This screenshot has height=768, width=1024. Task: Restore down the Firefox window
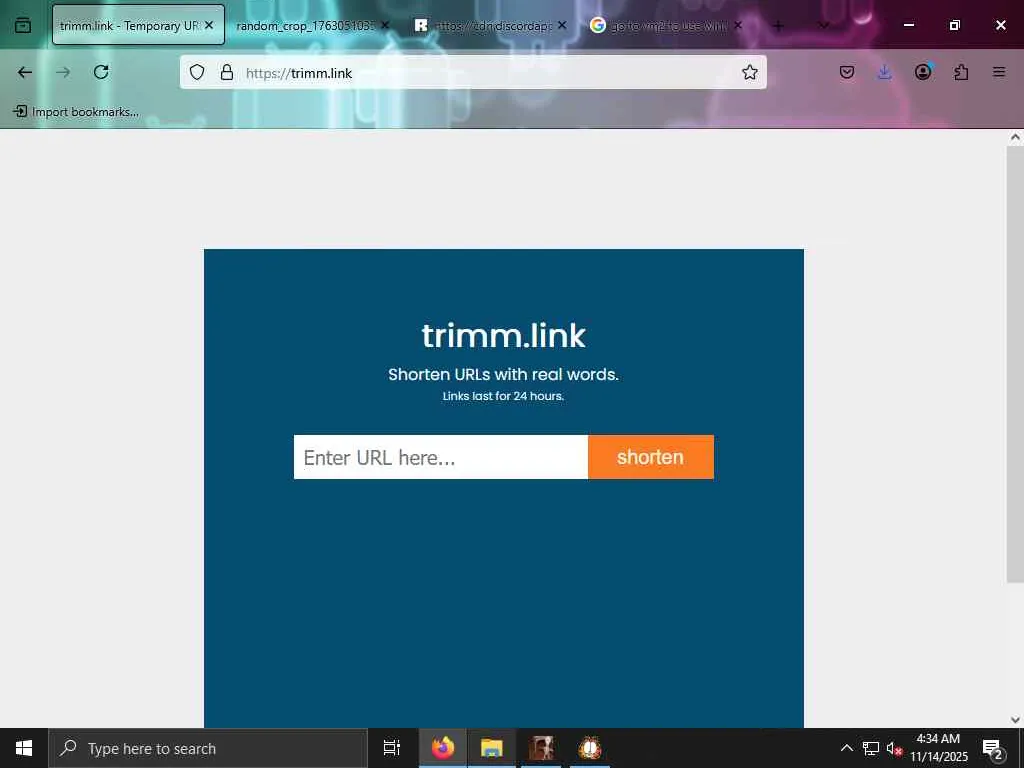(x=955, y=25)
